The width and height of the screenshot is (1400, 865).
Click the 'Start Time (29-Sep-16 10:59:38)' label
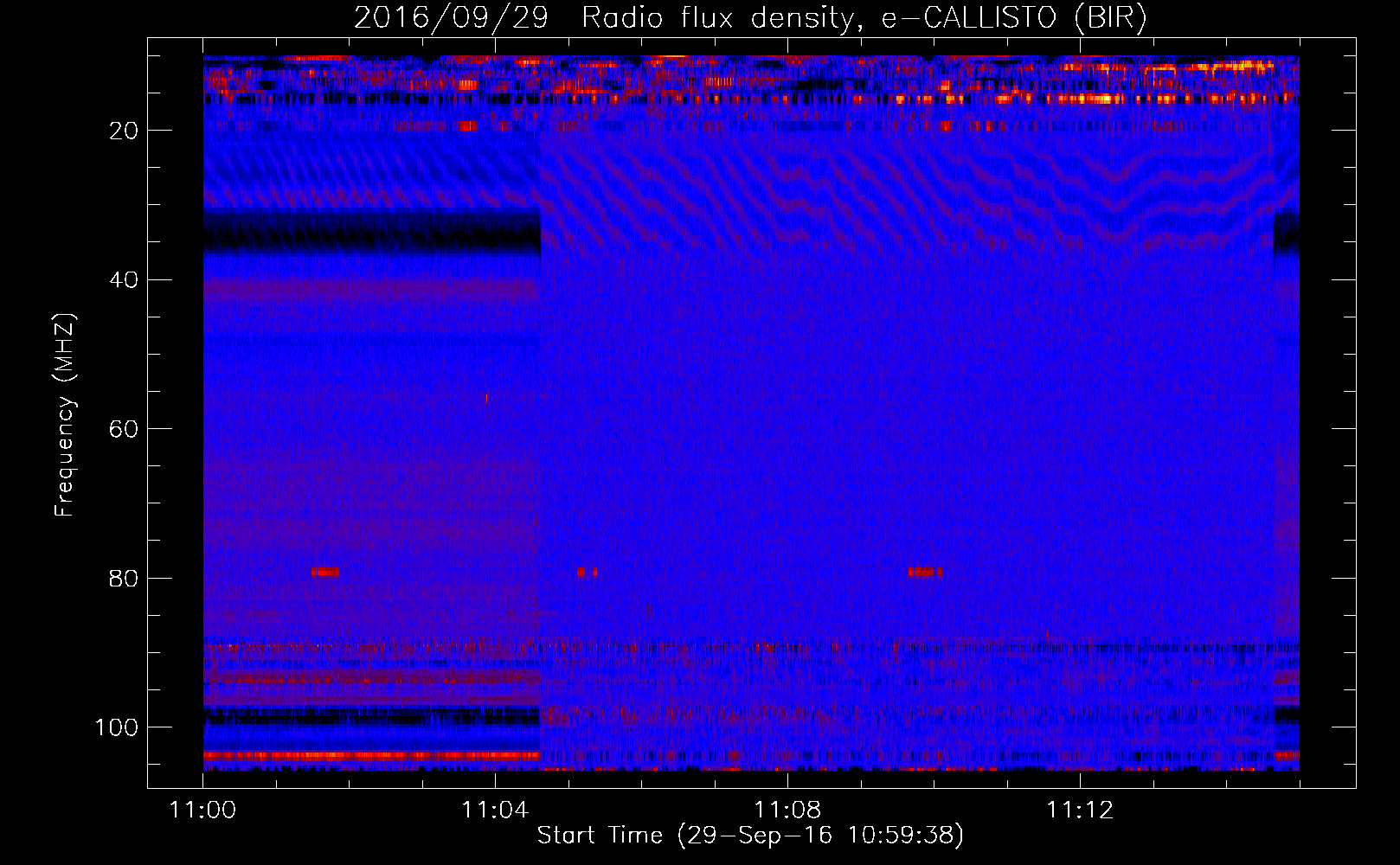point(750,836)
